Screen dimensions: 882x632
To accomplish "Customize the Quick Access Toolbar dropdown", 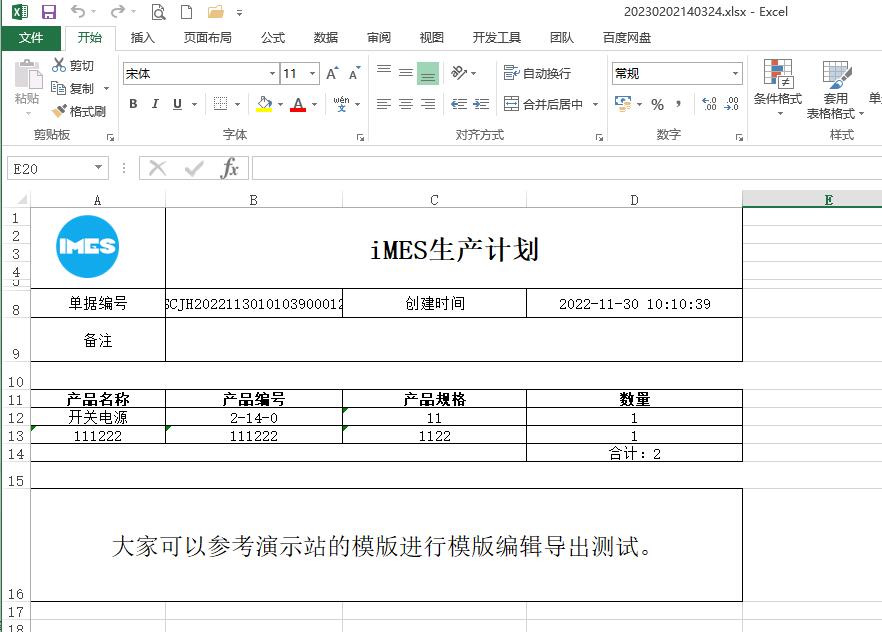I will [240, 12].
